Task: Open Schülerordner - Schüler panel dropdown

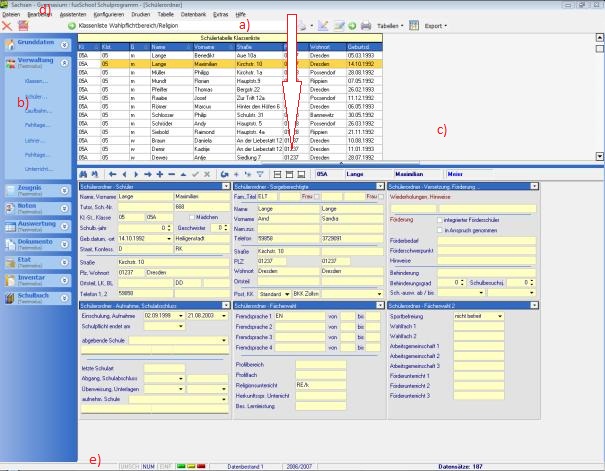Action: tap(226, 186)
